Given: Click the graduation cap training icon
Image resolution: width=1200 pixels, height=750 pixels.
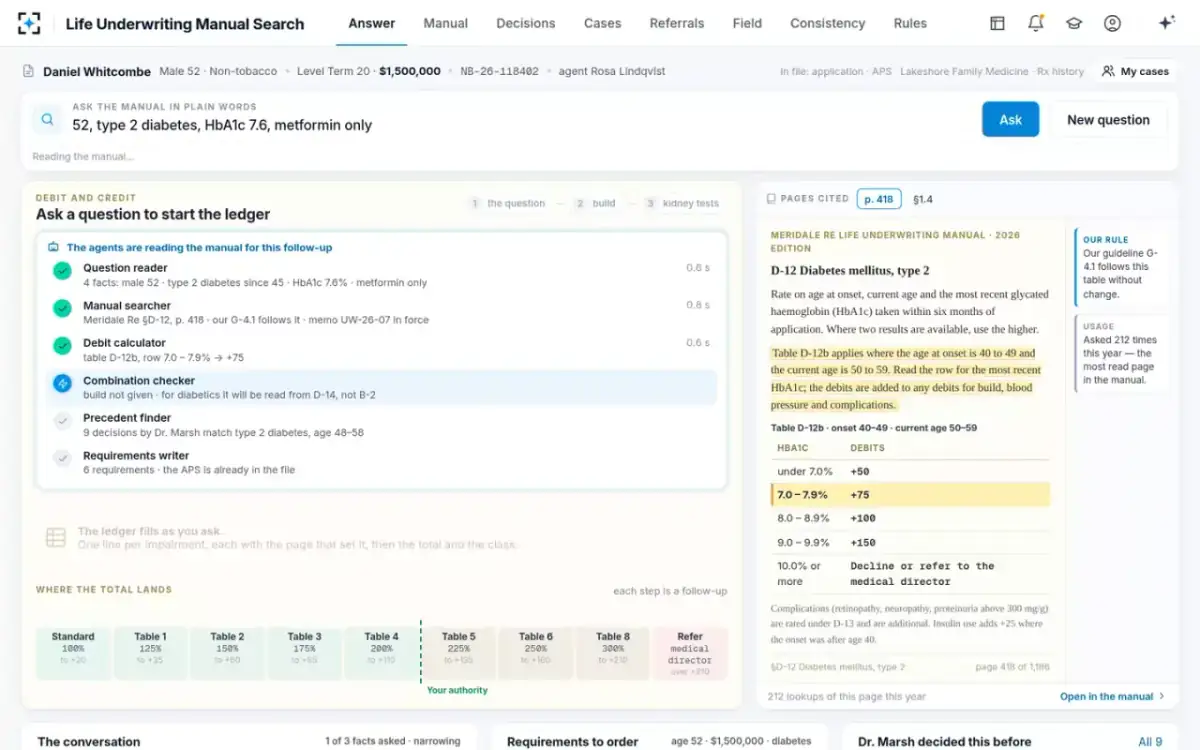Looking at the screenshot, I should [x=1074, y=23].
